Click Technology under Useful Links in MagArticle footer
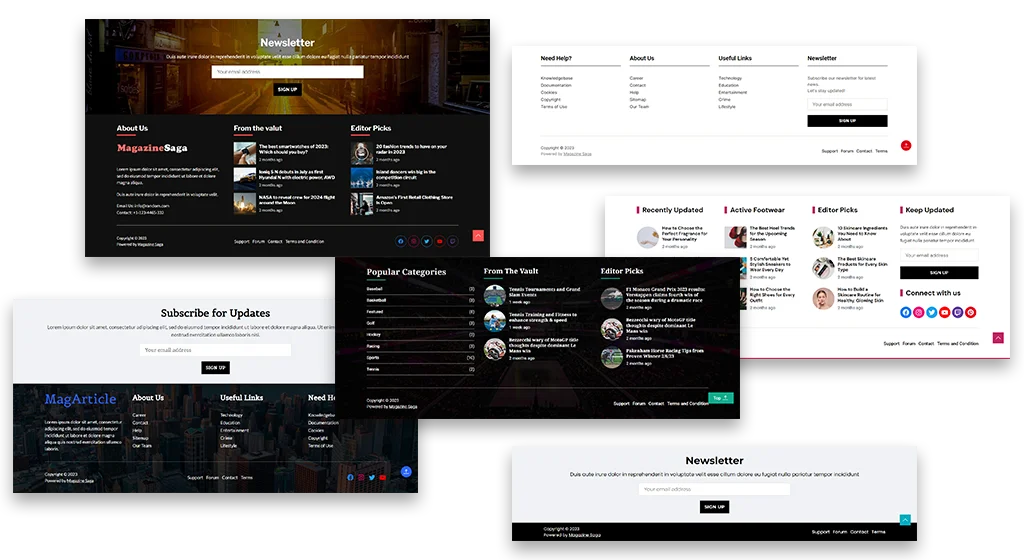This screenshot has height=560, width=1024. point(231,415)
